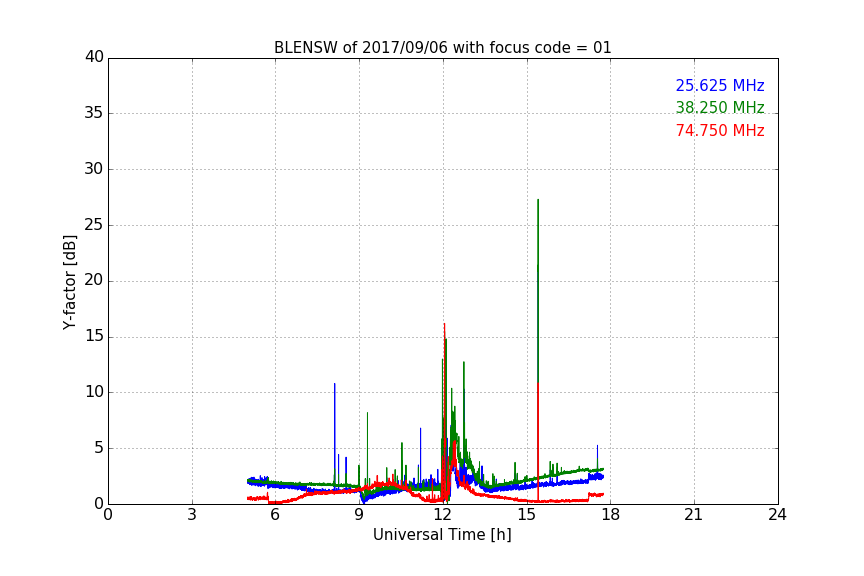Select the blue 25.625 MHz legend label
Viewport: 864px width, 576px height.
pos(720,85)
